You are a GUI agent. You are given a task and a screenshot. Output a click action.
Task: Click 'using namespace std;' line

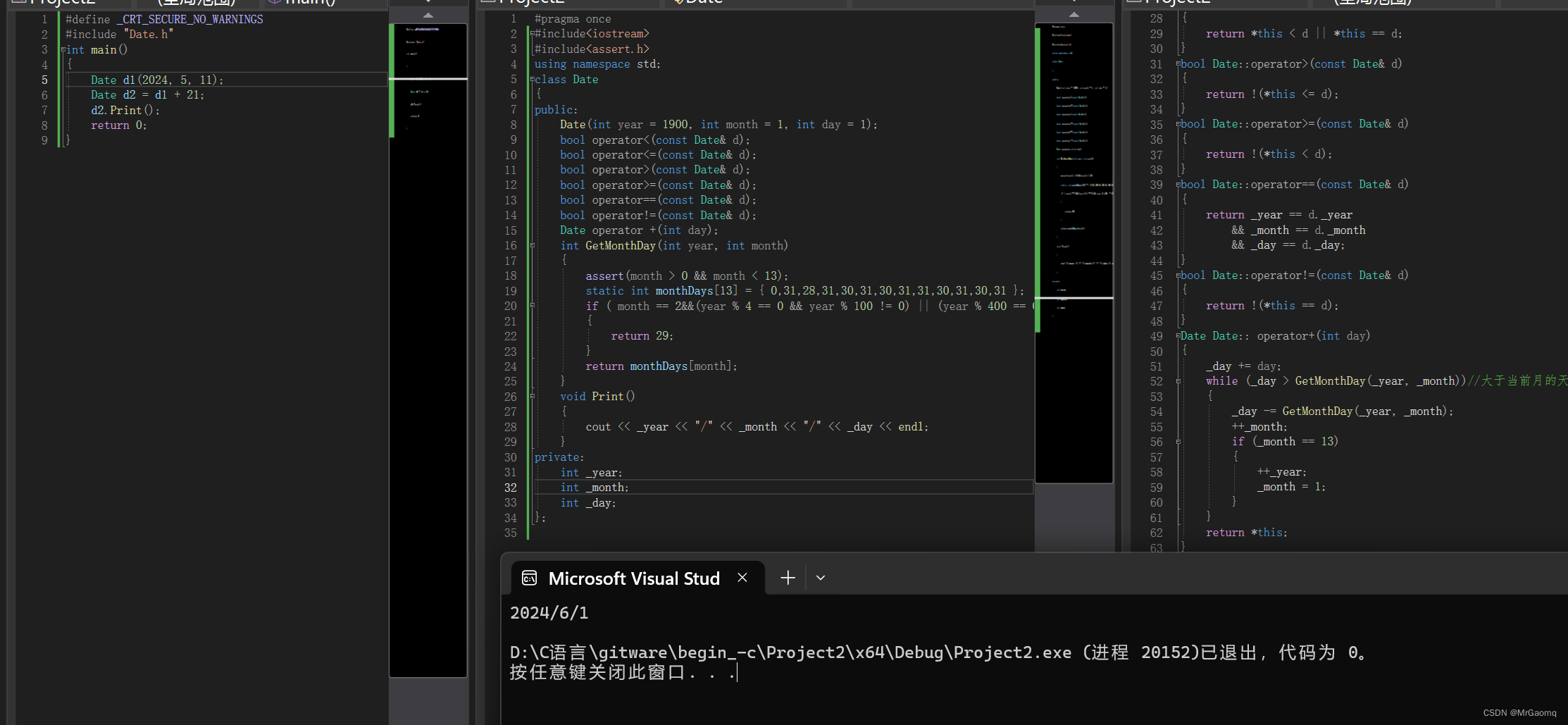597,64
